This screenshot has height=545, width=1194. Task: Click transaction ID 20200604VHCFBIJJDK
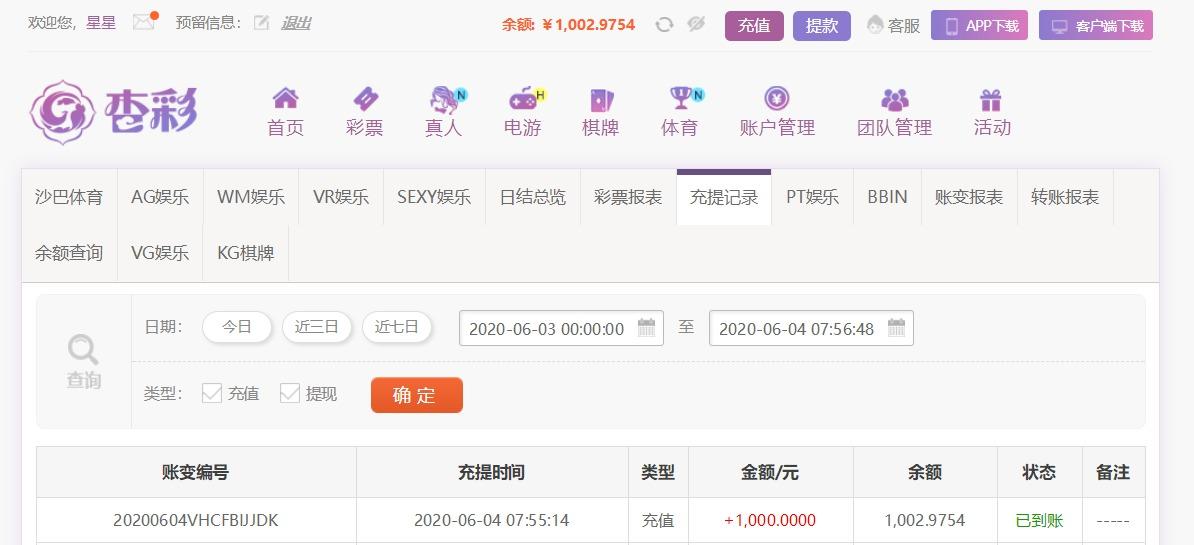tap(196, 521)
